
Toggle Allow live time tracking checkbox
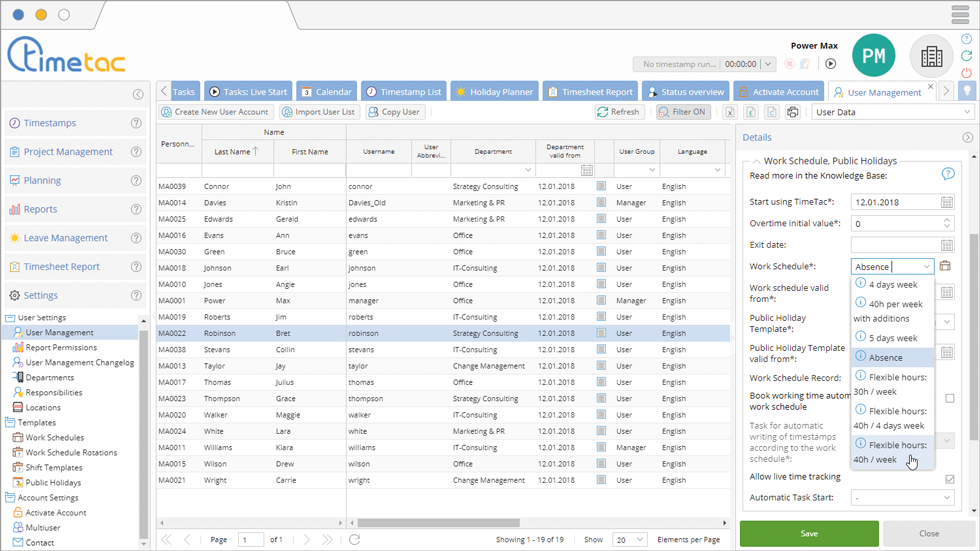coord(949,478)
